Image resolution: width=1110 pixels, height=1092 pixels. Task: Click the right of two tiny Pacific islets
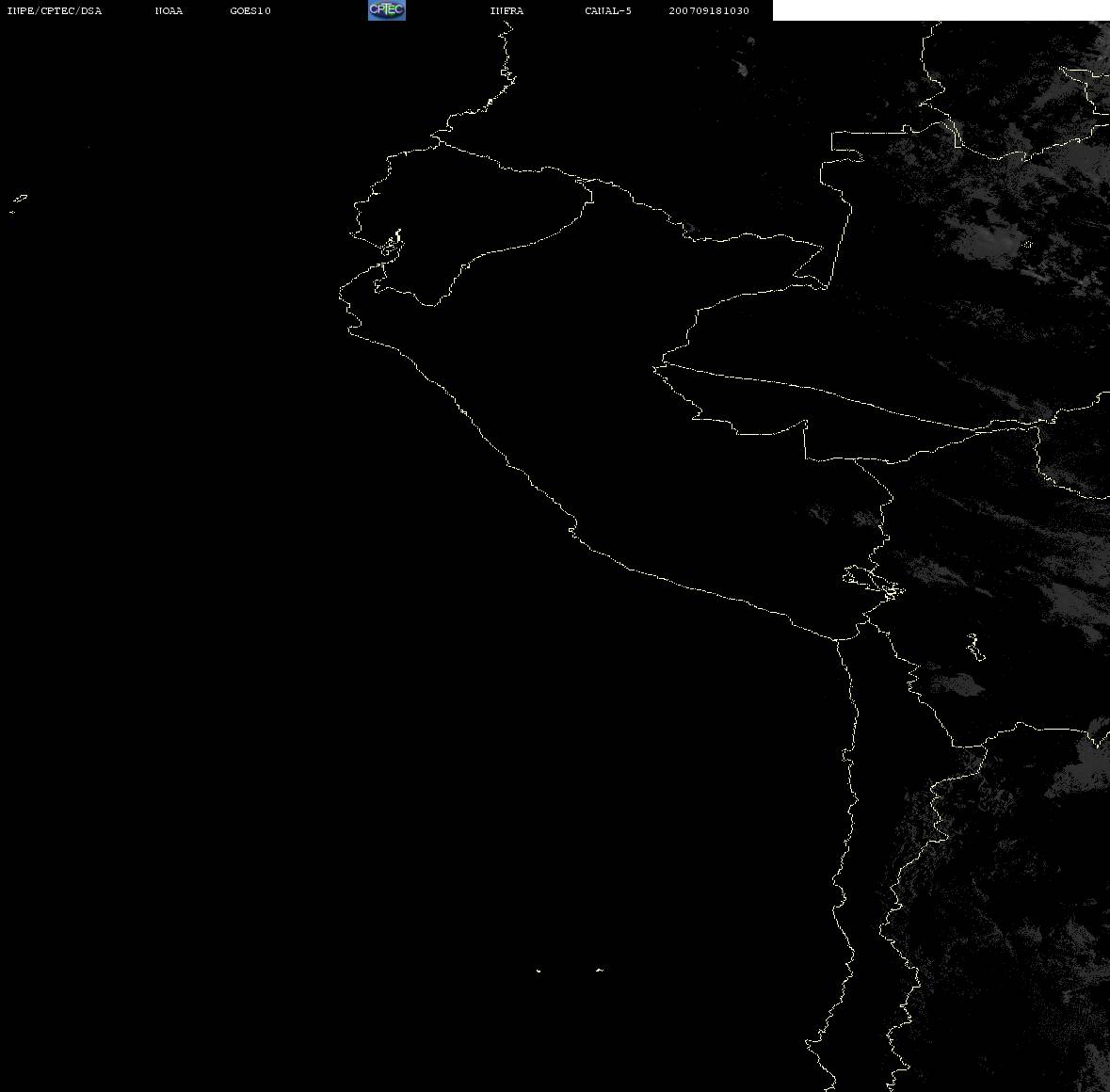[600, 970]
